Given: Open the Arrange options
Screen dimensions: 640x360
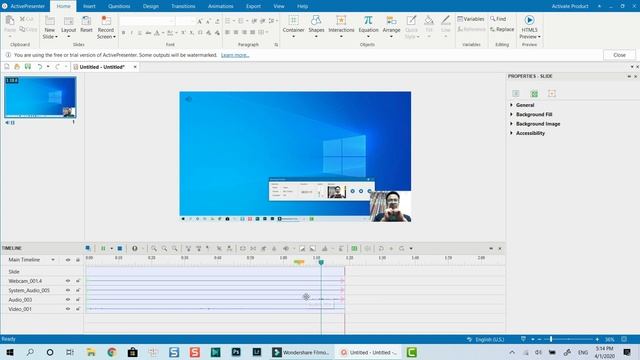Looking at the screenshot, I should coord(391,26).
